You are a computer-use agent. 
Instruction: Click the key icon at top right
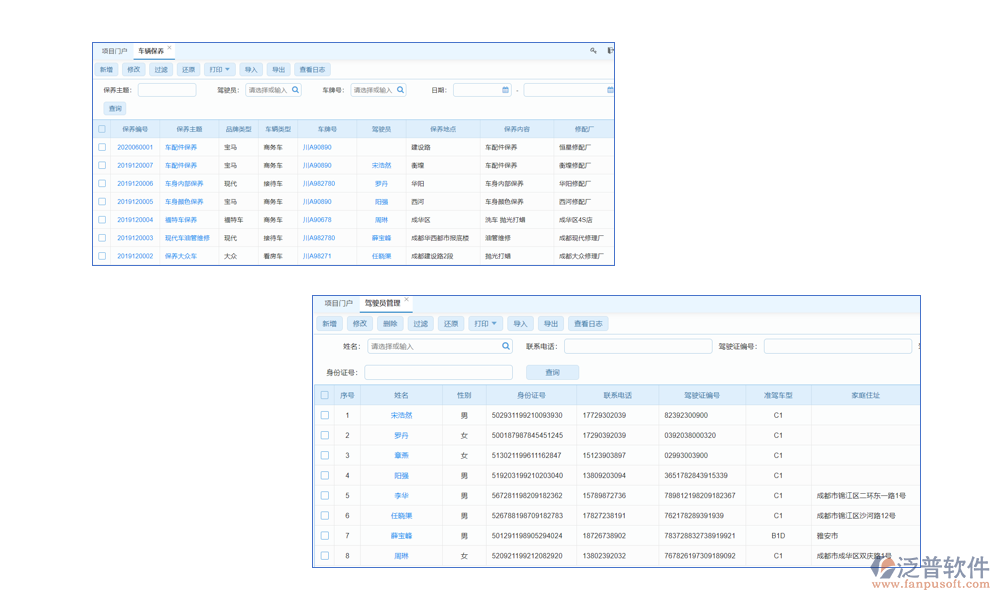(593, 50)
